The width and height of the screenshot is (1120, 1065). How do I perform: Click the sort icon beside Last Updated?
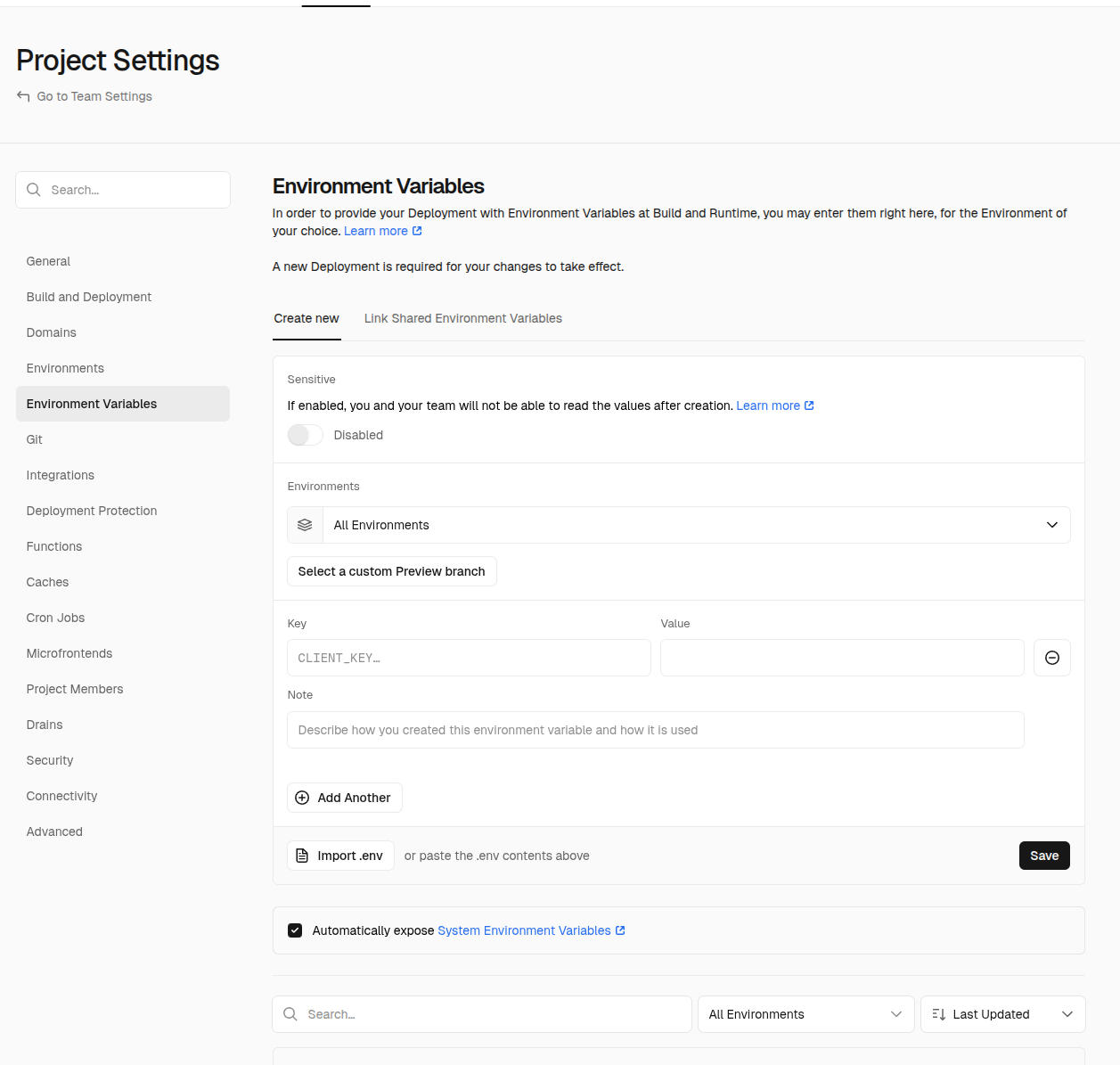pos(938,1014)
